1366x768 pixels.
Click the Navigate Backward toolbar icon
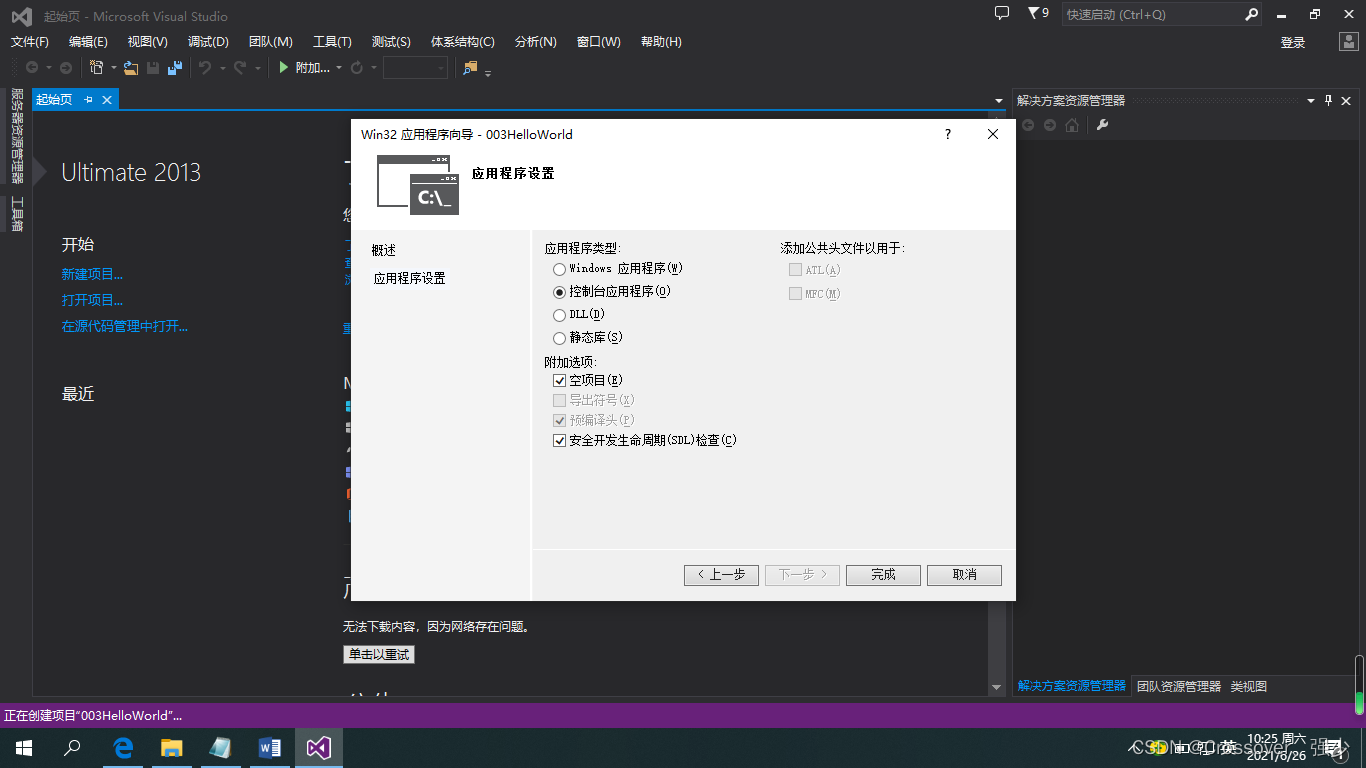(x=32, y=68)
